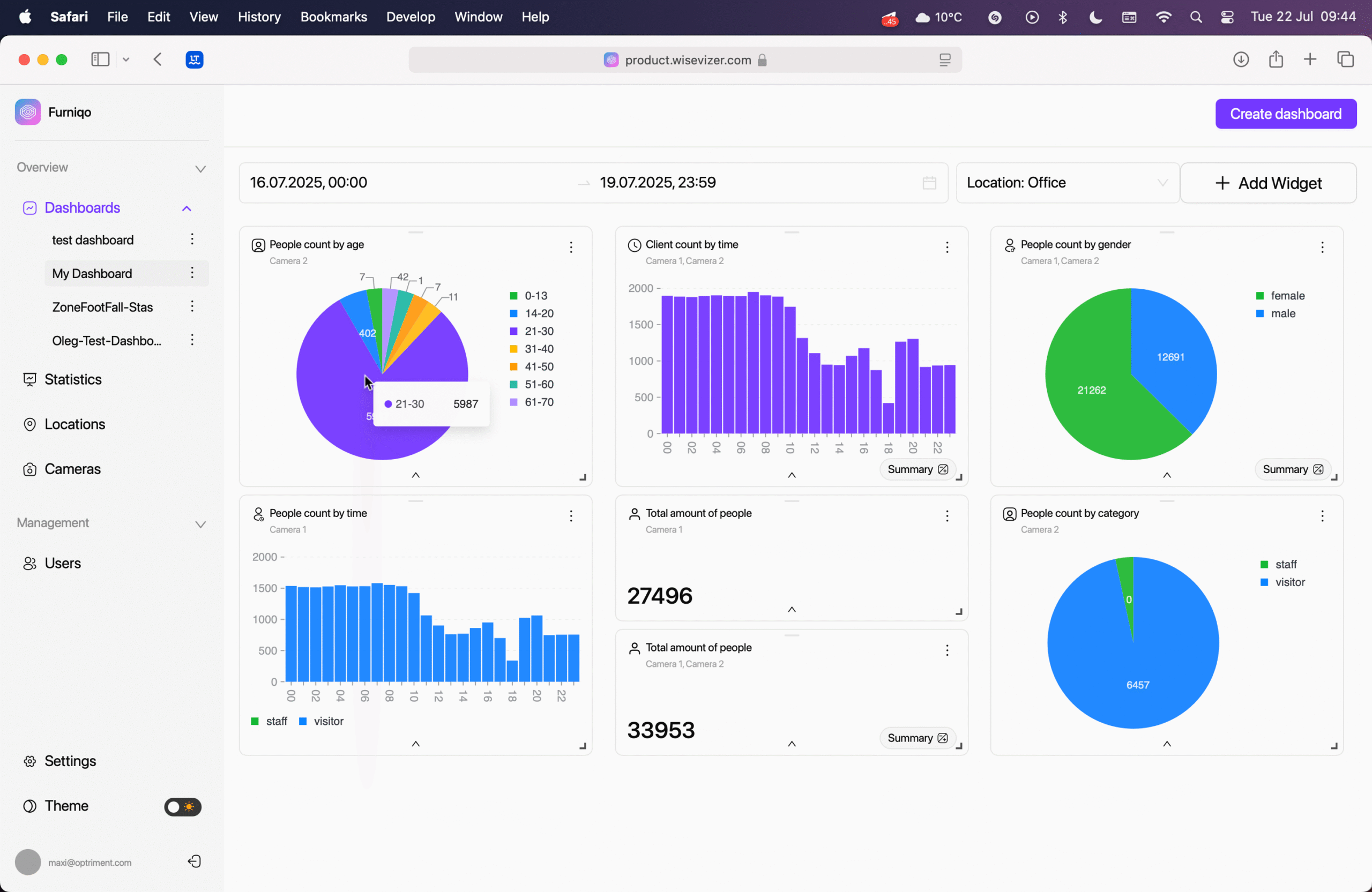Open People count by age widget menu

[571, 247]
